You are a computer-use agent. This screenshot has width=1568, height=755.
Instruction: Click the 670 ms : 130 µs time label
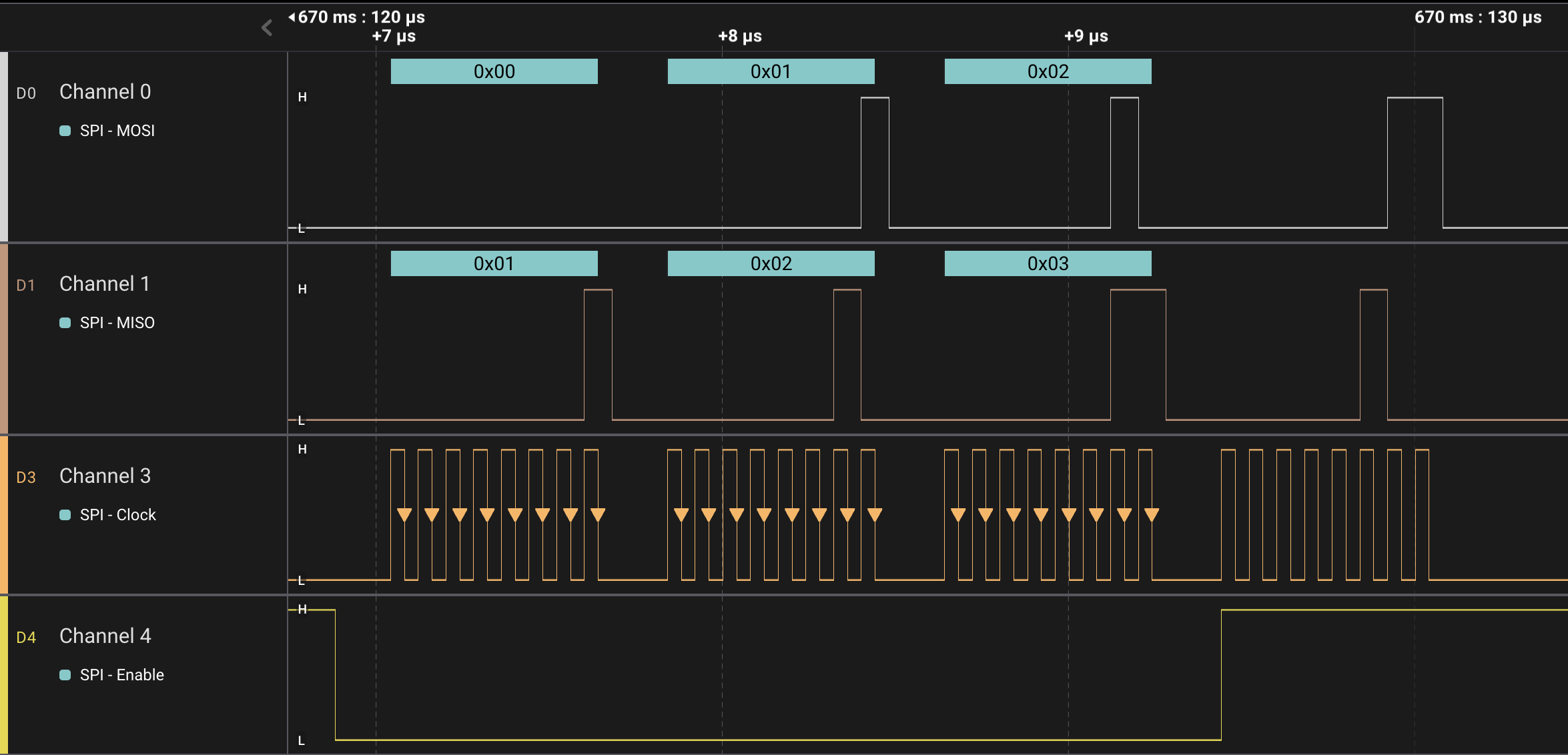pyautogui.click(x=1478, y=17)
